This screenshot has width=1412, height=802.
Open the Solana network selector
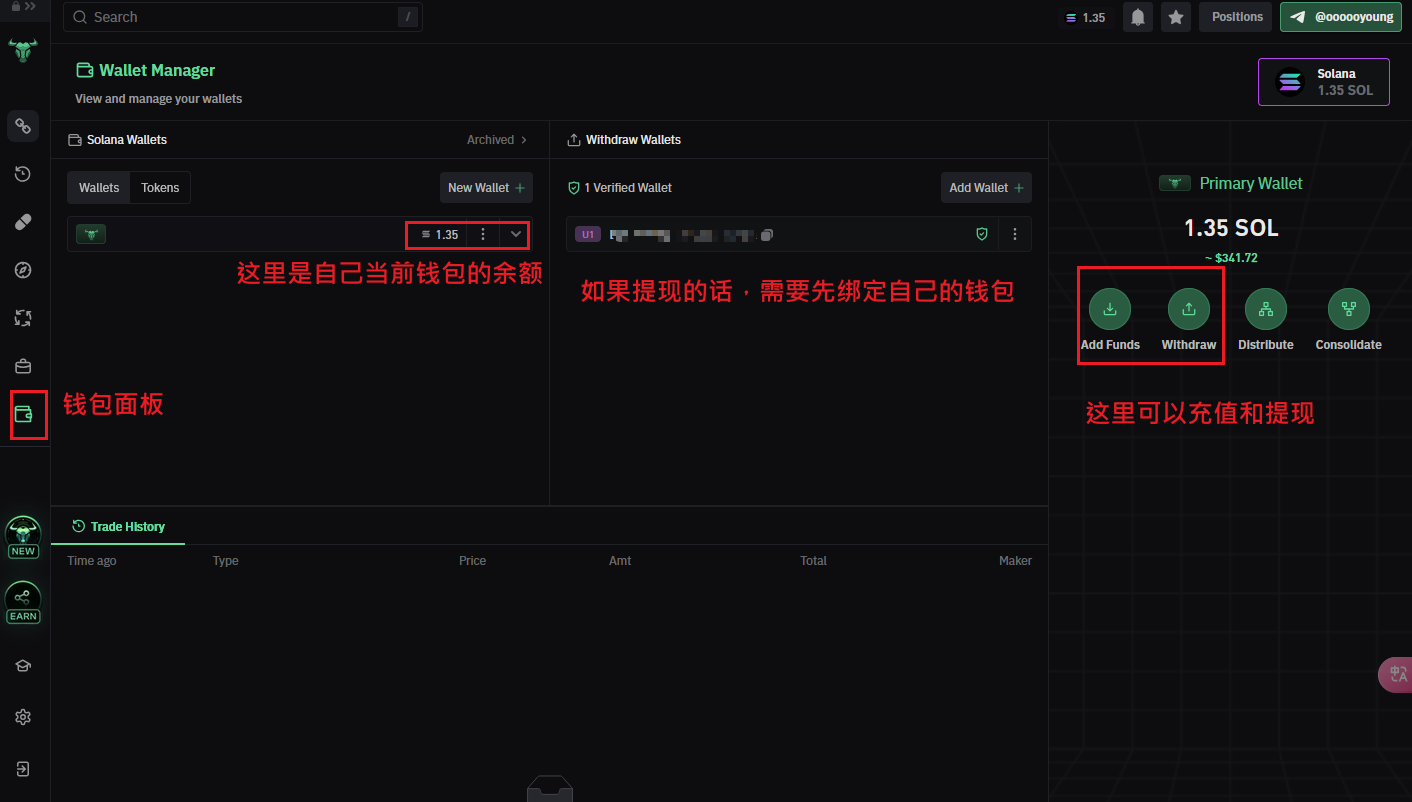tap(1323, 82)
